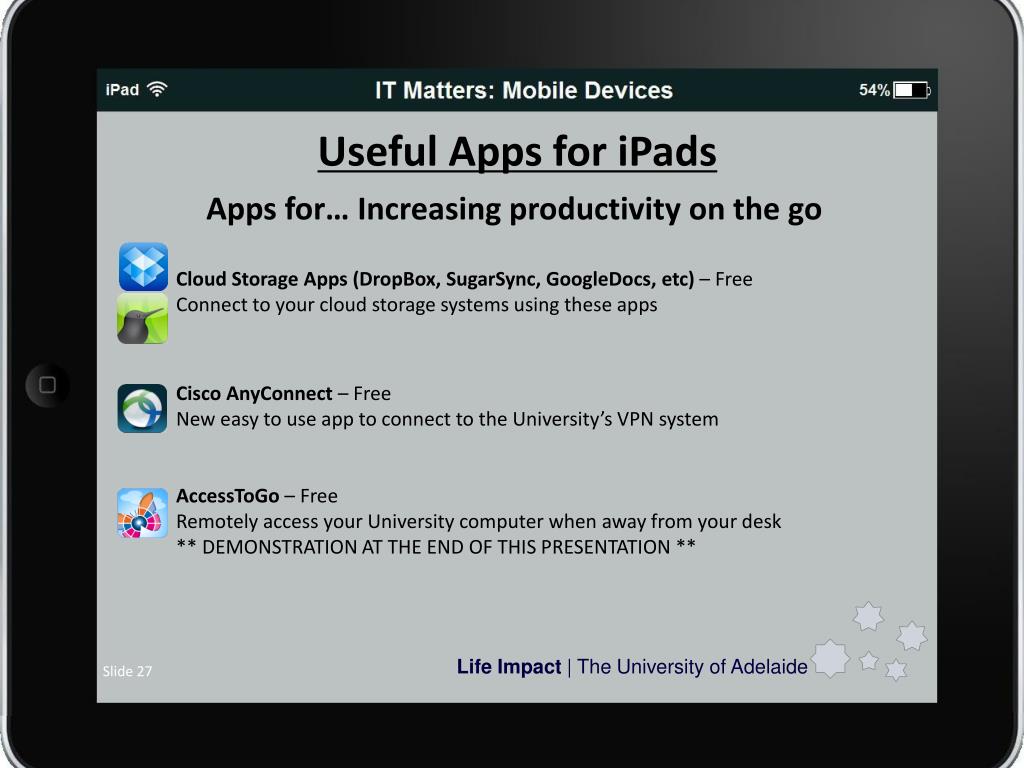This screenshot has height=768, width=1024.
Task: Click the "Useful Apps for iPads" heading
Action: point(517,152)
